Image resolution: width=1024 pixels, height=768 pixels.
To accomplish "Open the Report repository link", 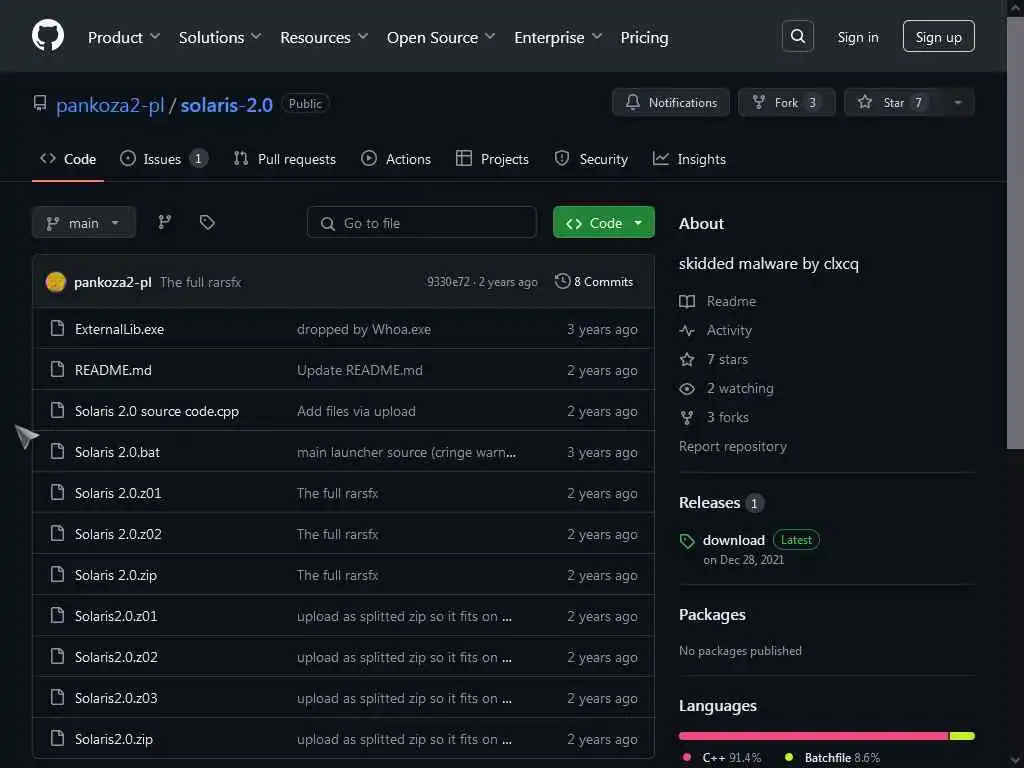I will coord(733,447).
